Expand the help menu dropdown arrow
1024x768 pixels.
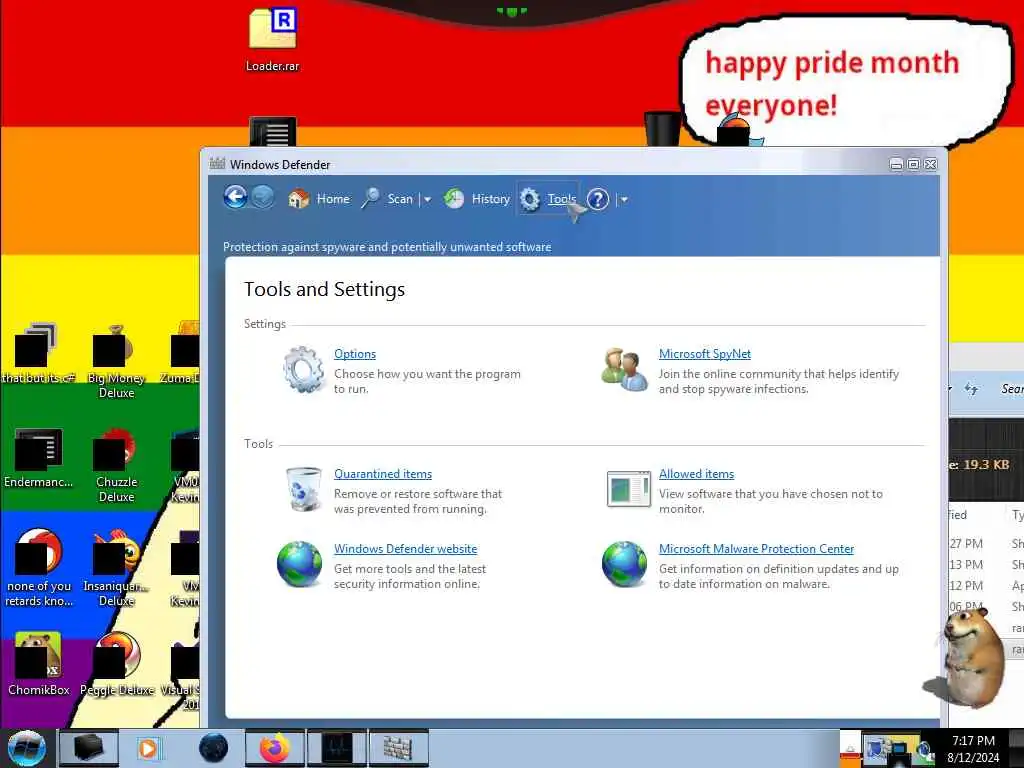tap(624, 199)
